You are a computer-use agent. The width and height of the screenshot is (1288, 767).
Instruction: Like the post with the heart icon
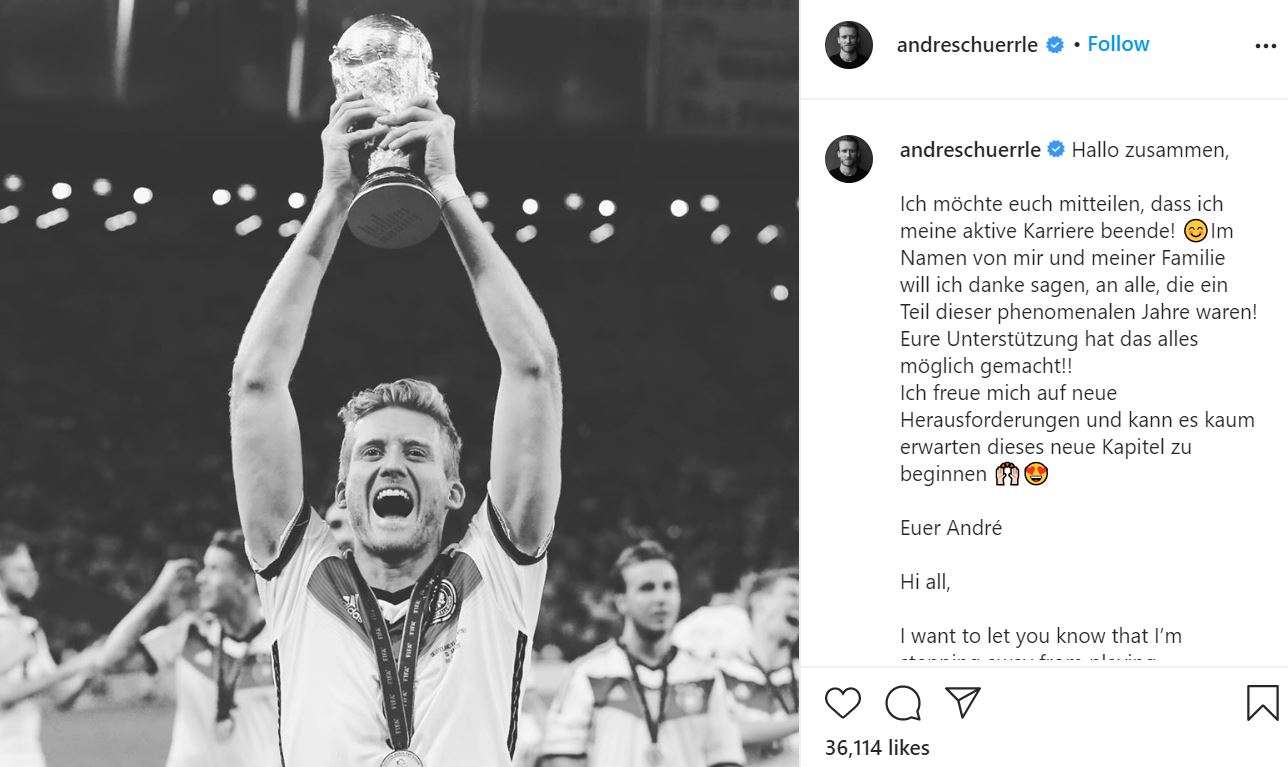point(843,703)
